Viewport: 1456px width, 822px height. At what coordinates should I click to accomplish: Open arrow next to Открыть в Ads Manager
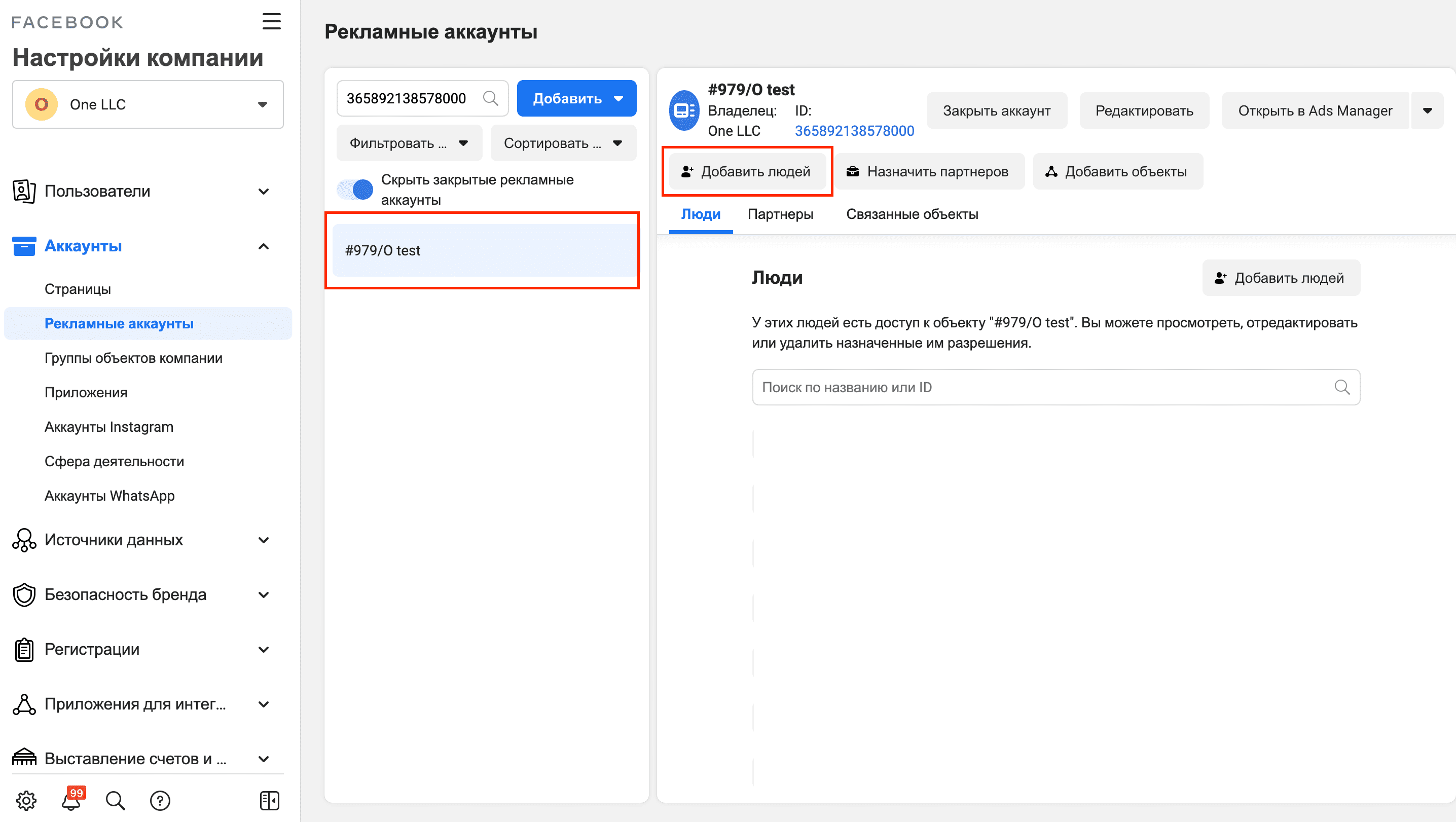(1428, 110)
